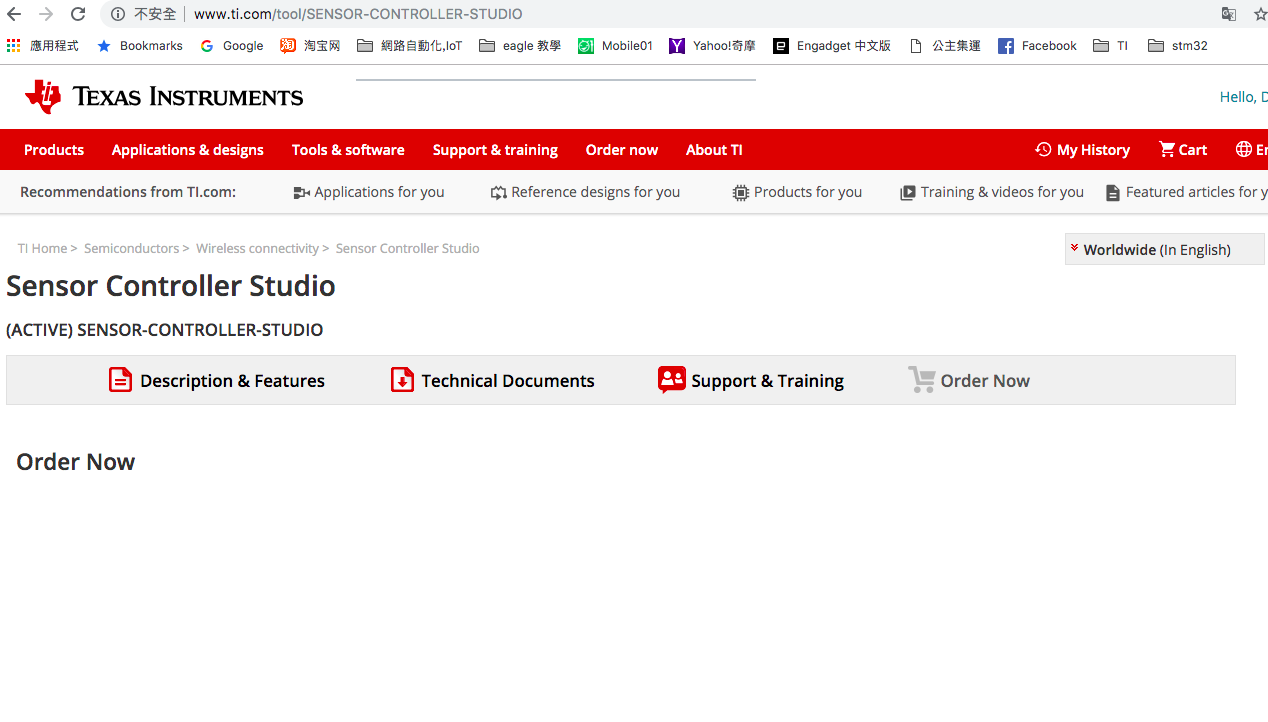Open the Taobao bookmark

click(x=310, y=46)
